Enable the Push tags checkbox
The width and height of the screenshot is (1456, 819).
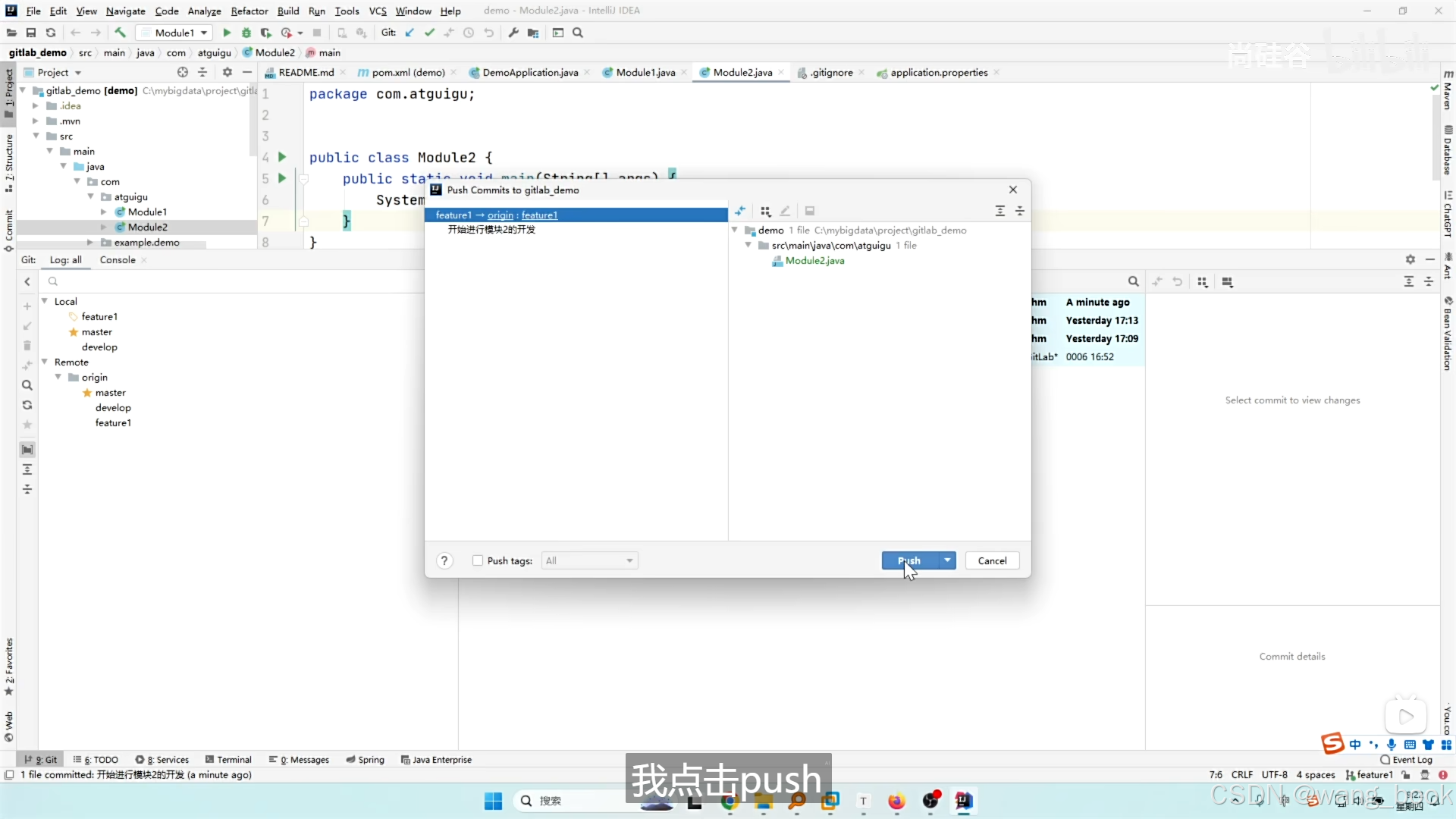[478, 560]
